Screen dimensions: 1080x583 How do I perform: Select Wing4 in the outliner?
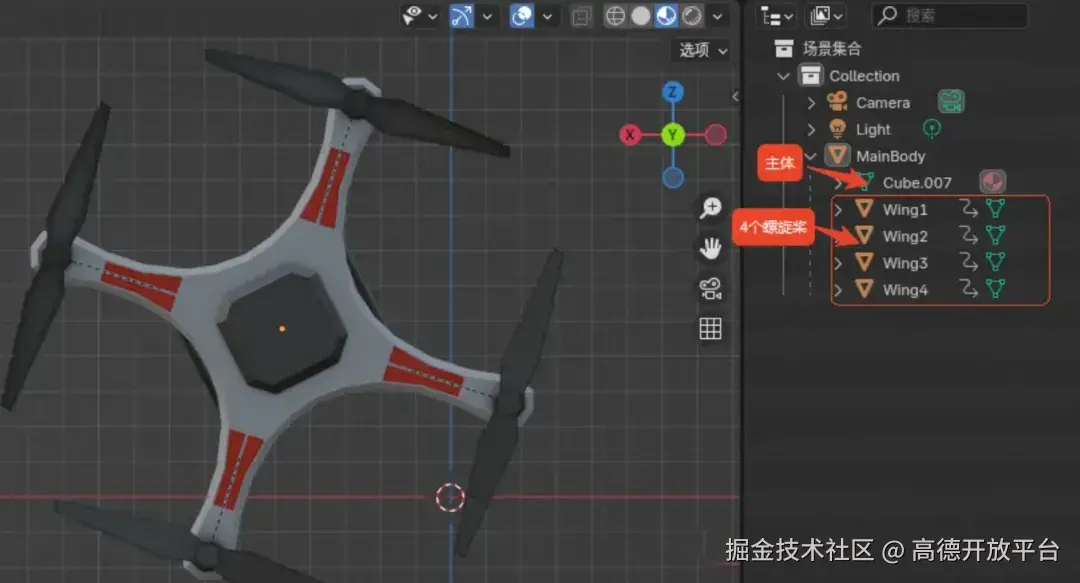point(904,290)
